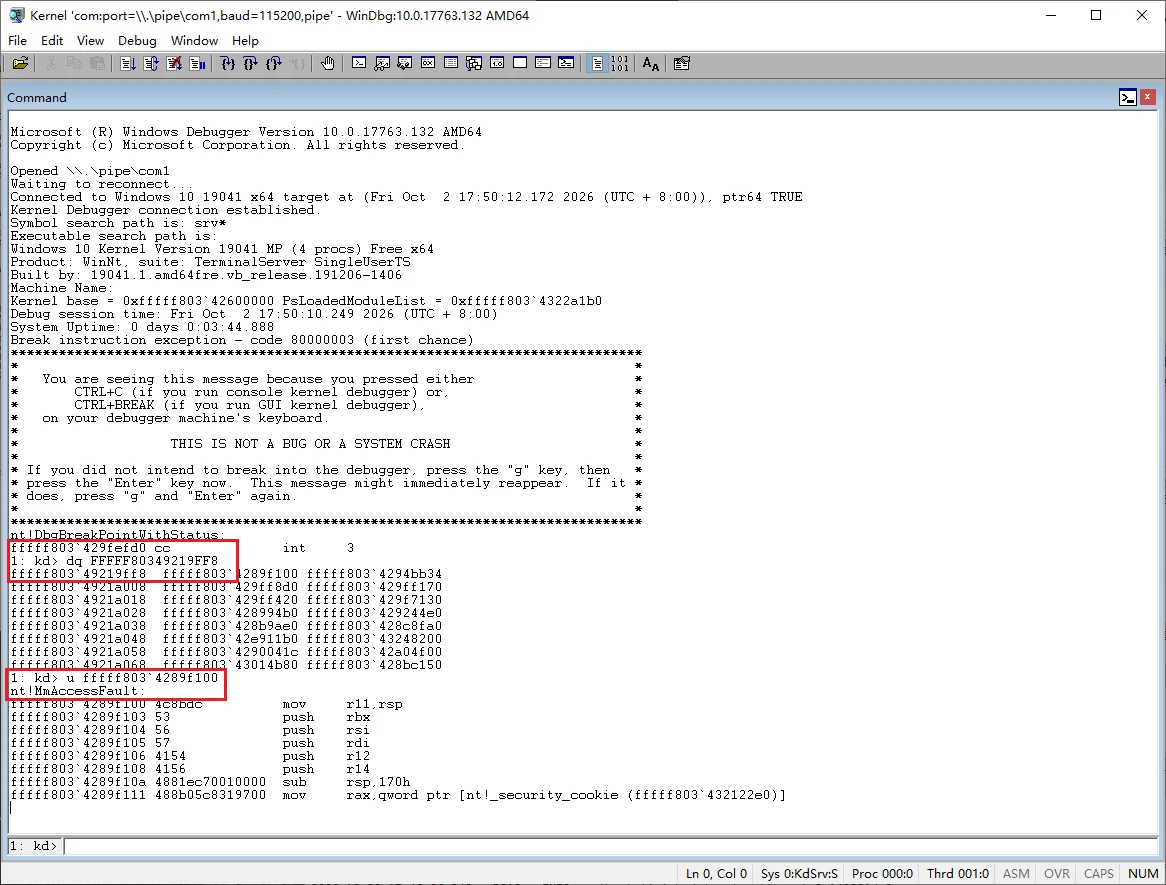This screenshot has height=885, width=1166.
Task: Click the Restart debugging toolbar icon
Action: coord(151,63)
